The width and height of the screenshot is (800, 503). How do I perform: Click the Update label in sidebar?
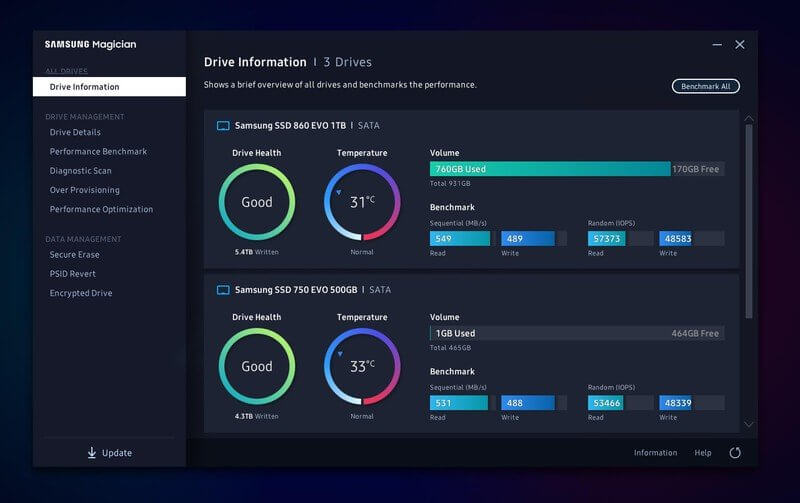pyautogui.click(x=117, y=453)
